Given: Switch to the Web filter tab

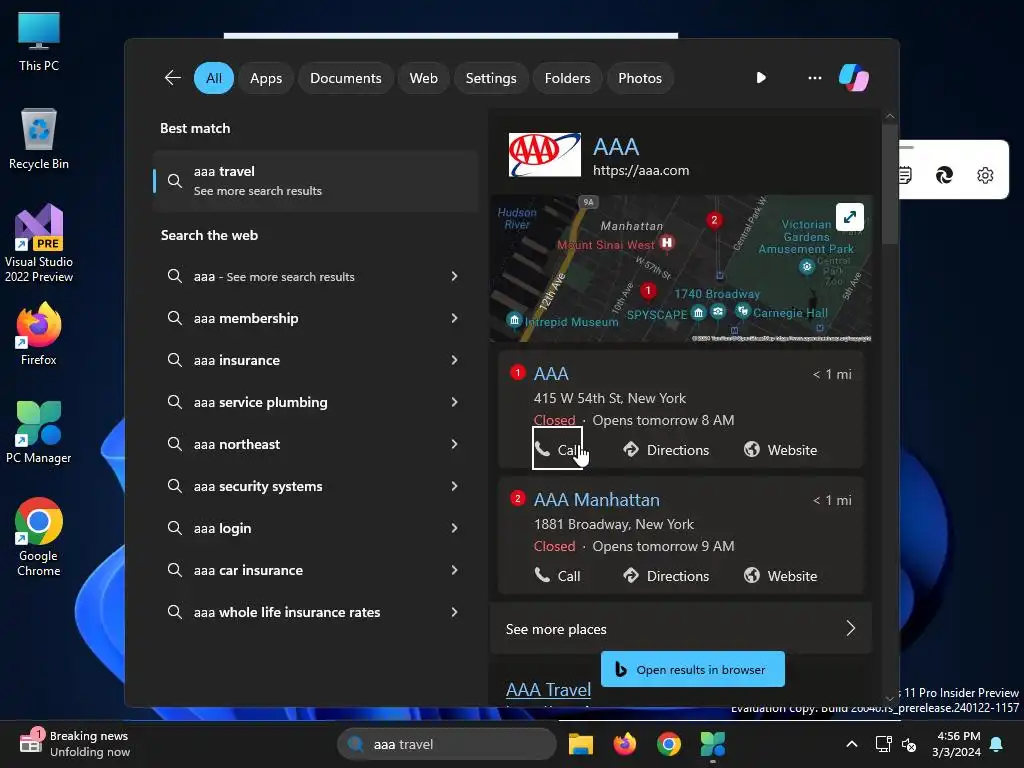Looking at the screenshot, I should (423, 78).
